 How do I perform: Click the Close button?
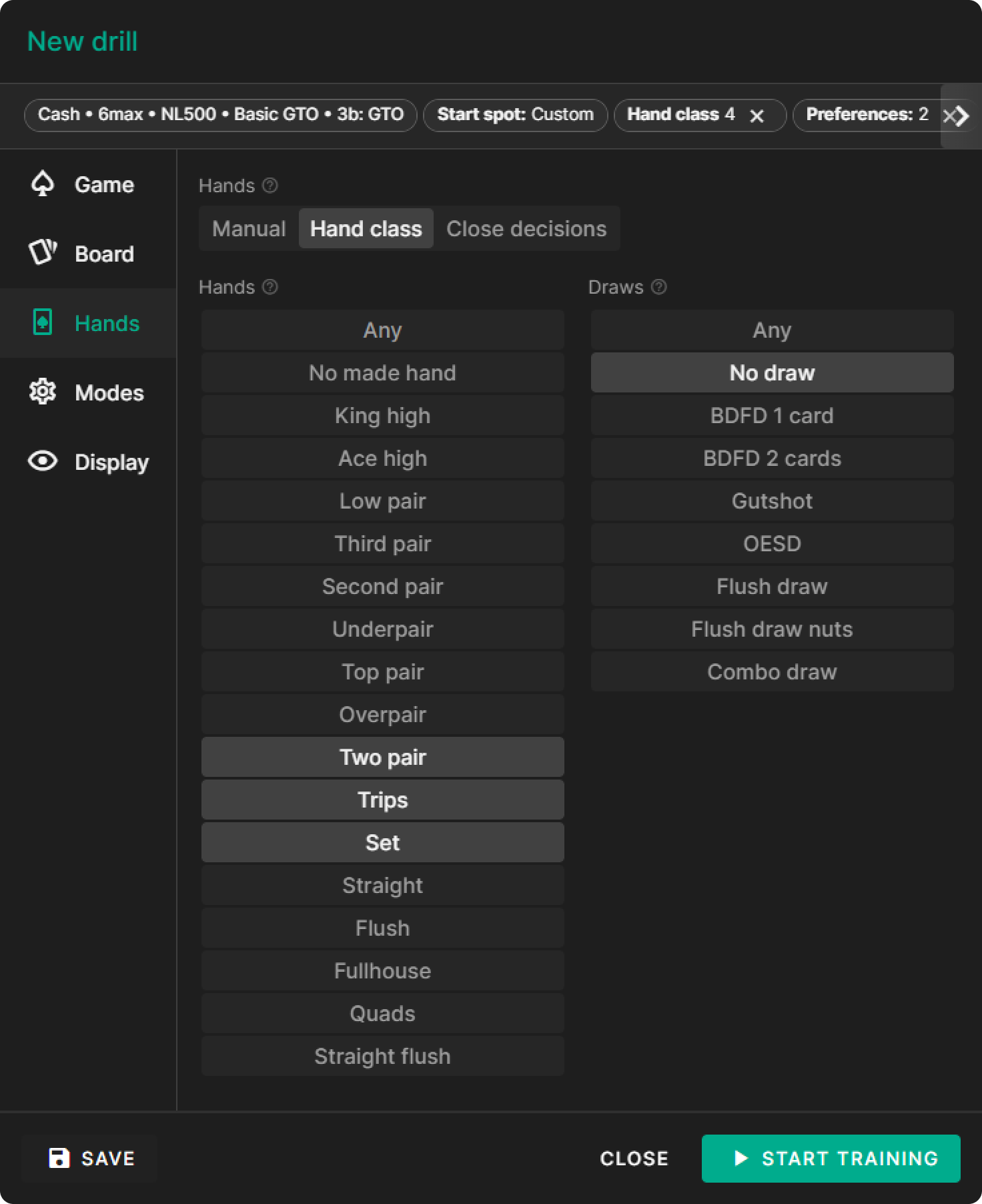click(x=634, y=1159)
